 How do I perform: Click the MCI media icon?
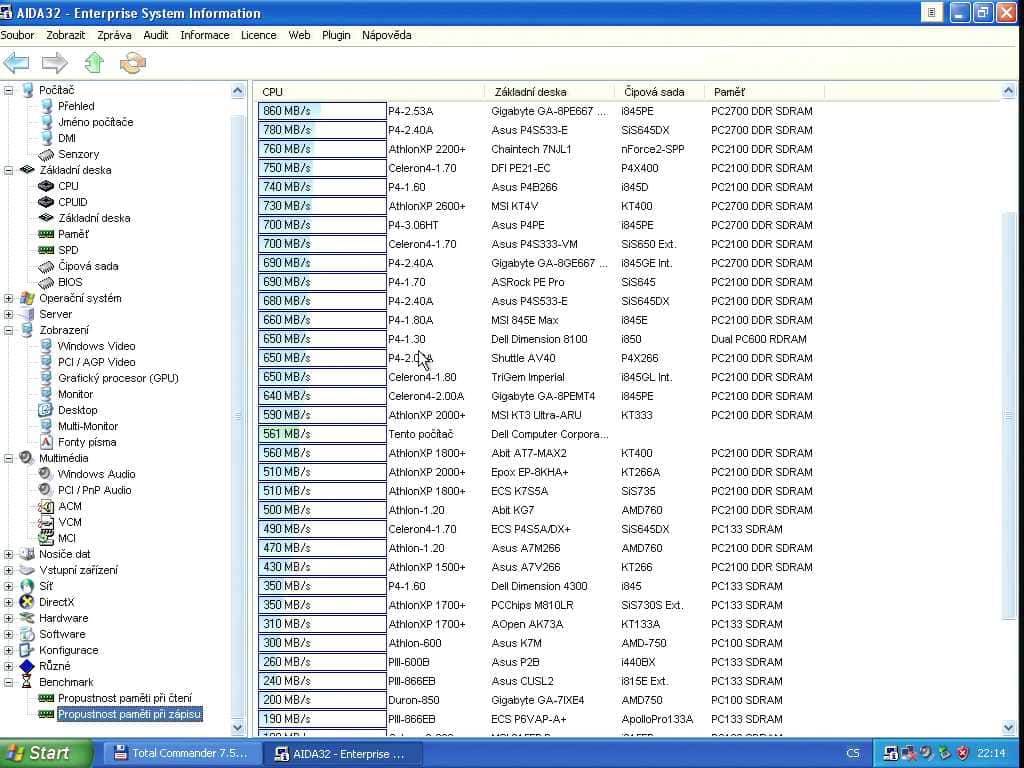46,537
